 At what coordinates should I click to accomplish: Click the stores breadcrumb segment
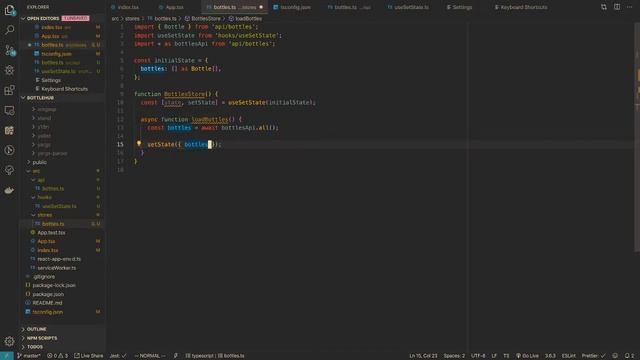132,19
